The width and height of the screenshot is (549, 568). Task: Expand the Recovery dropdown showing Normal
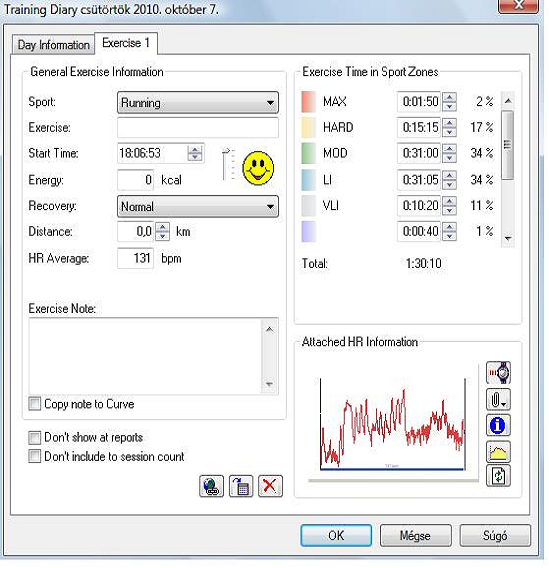click(x=198, y=206)
